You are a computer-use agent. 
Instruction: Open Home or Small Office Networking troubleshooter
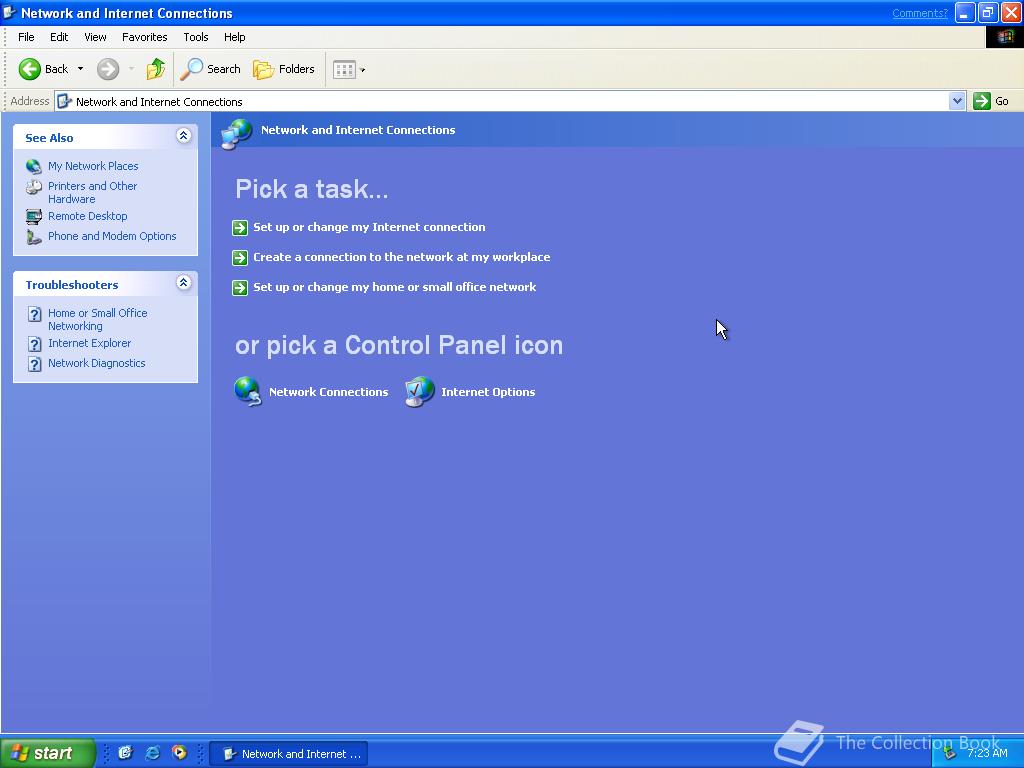tap(97, 319)
